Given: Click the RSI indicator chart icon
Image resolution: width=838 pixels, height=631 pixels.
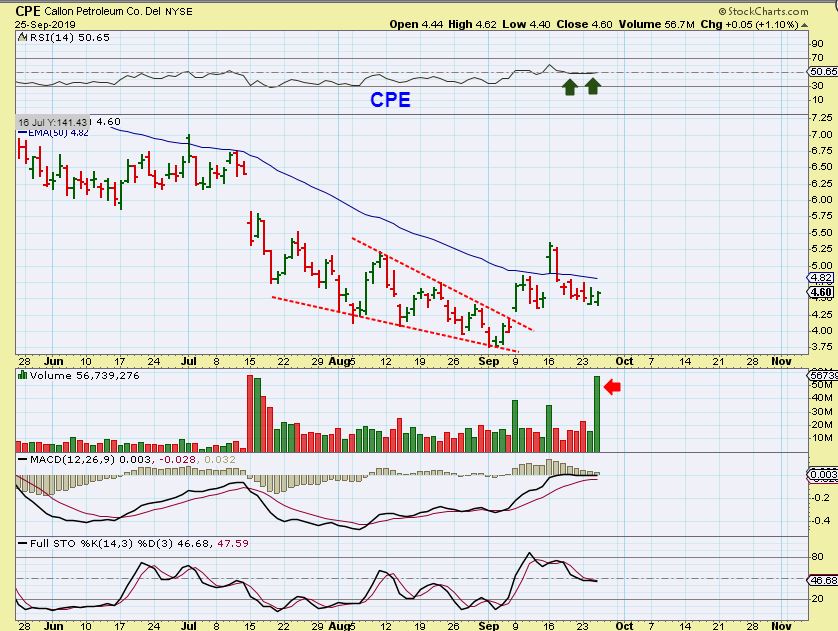Looking at the screenshot, I should click(x=23, y=37).
